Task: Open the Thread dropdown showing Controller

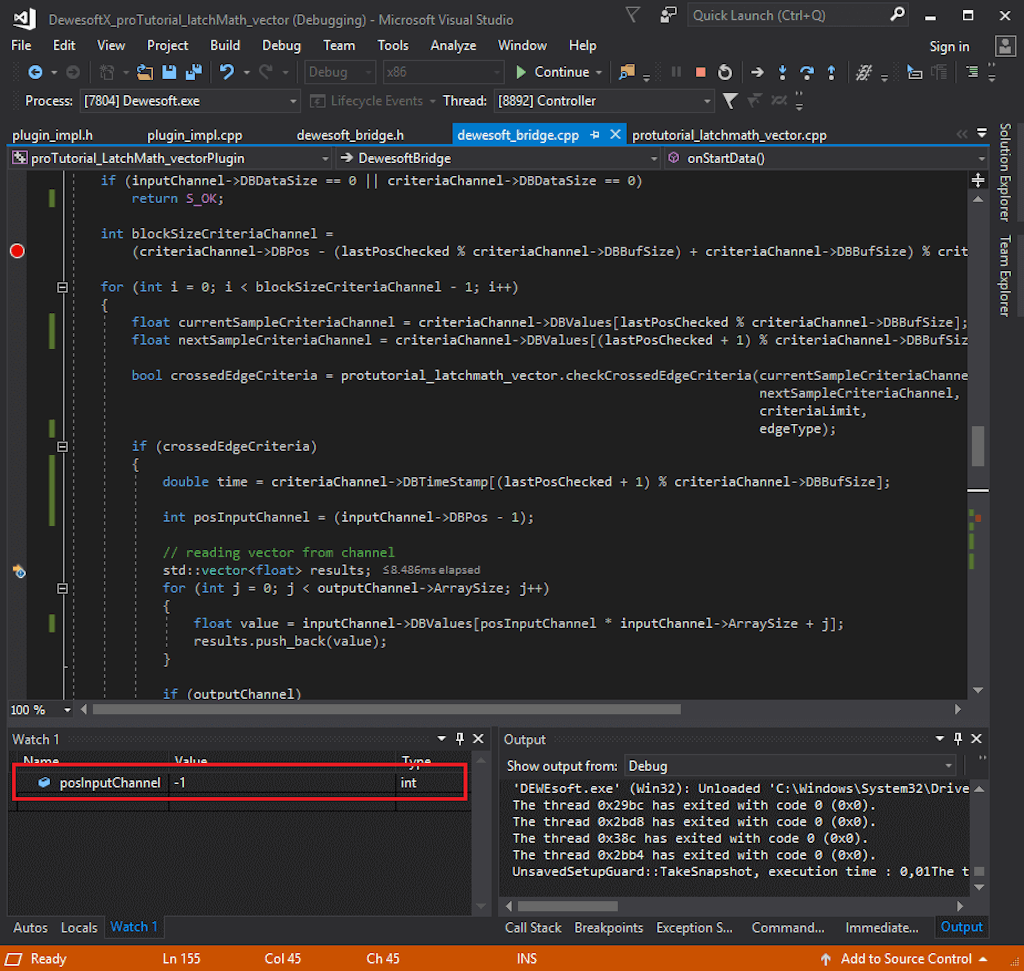Action: point(603,101)
